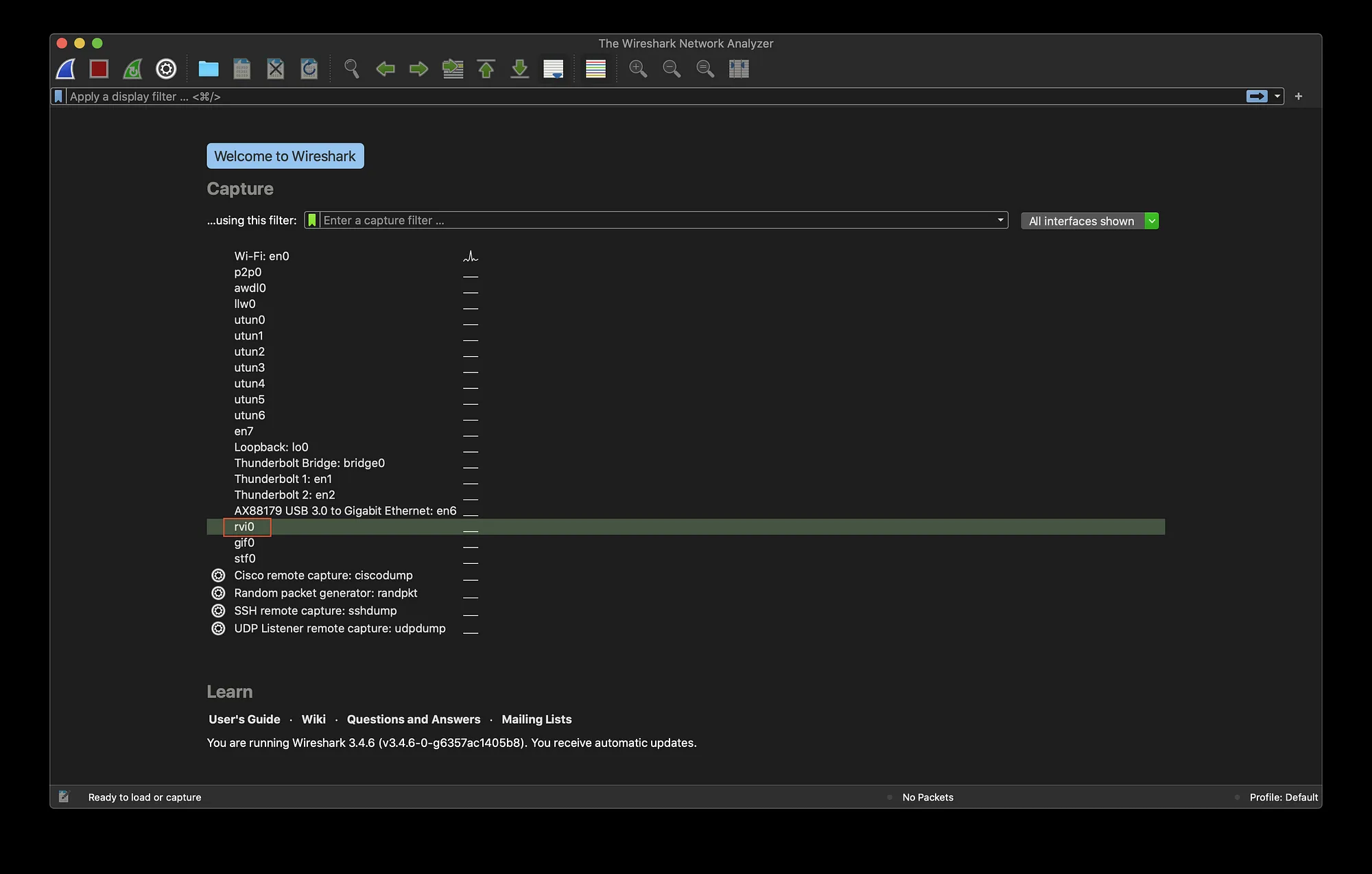Click the go to last packet icon
Screen dimensions: 1372x874
tap(519, 69)
